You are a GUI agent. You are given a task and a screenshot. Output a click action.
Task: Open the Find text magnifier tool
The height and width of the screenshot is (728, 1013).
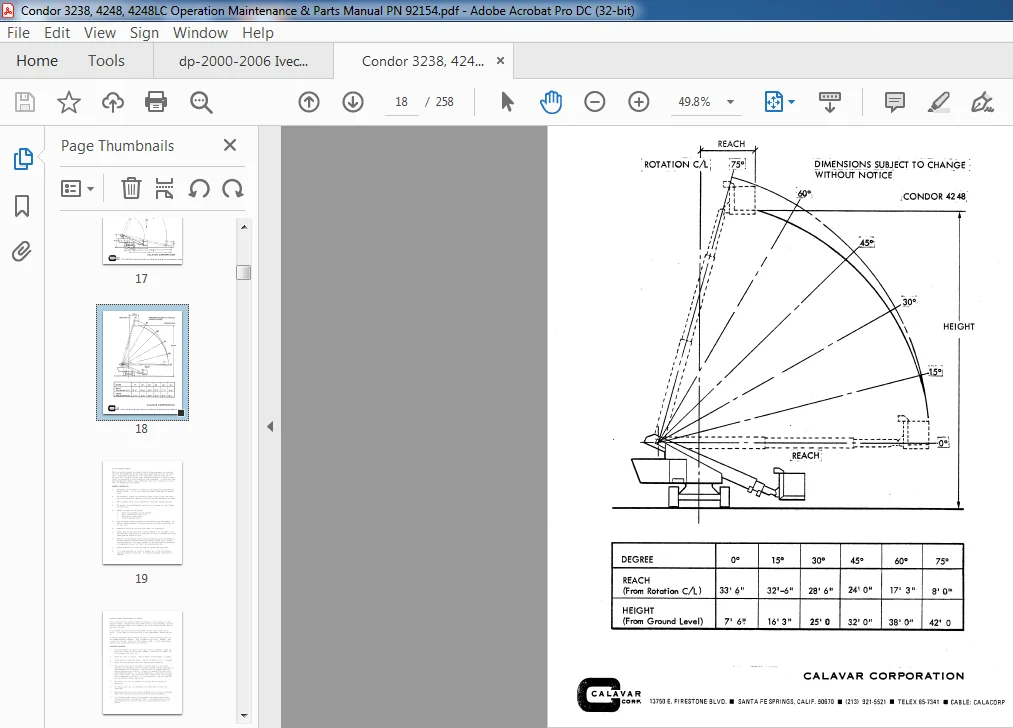[201, 102]
